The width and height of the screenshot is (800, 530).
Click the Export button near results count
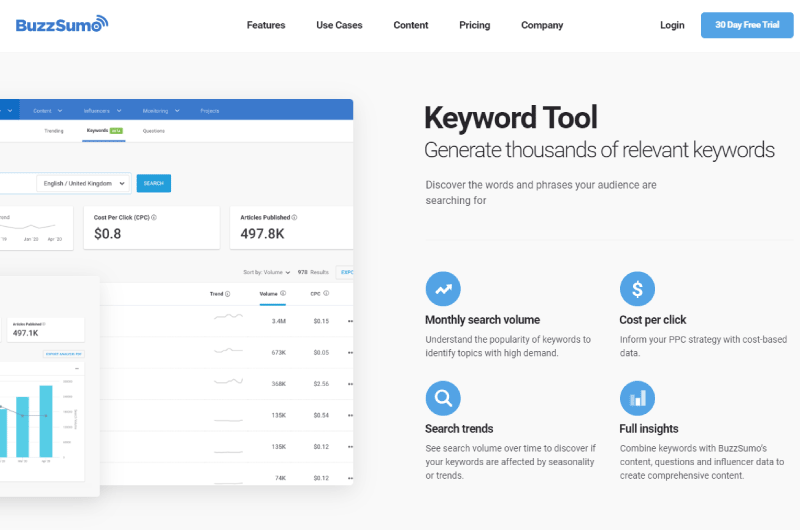[345, 272]
